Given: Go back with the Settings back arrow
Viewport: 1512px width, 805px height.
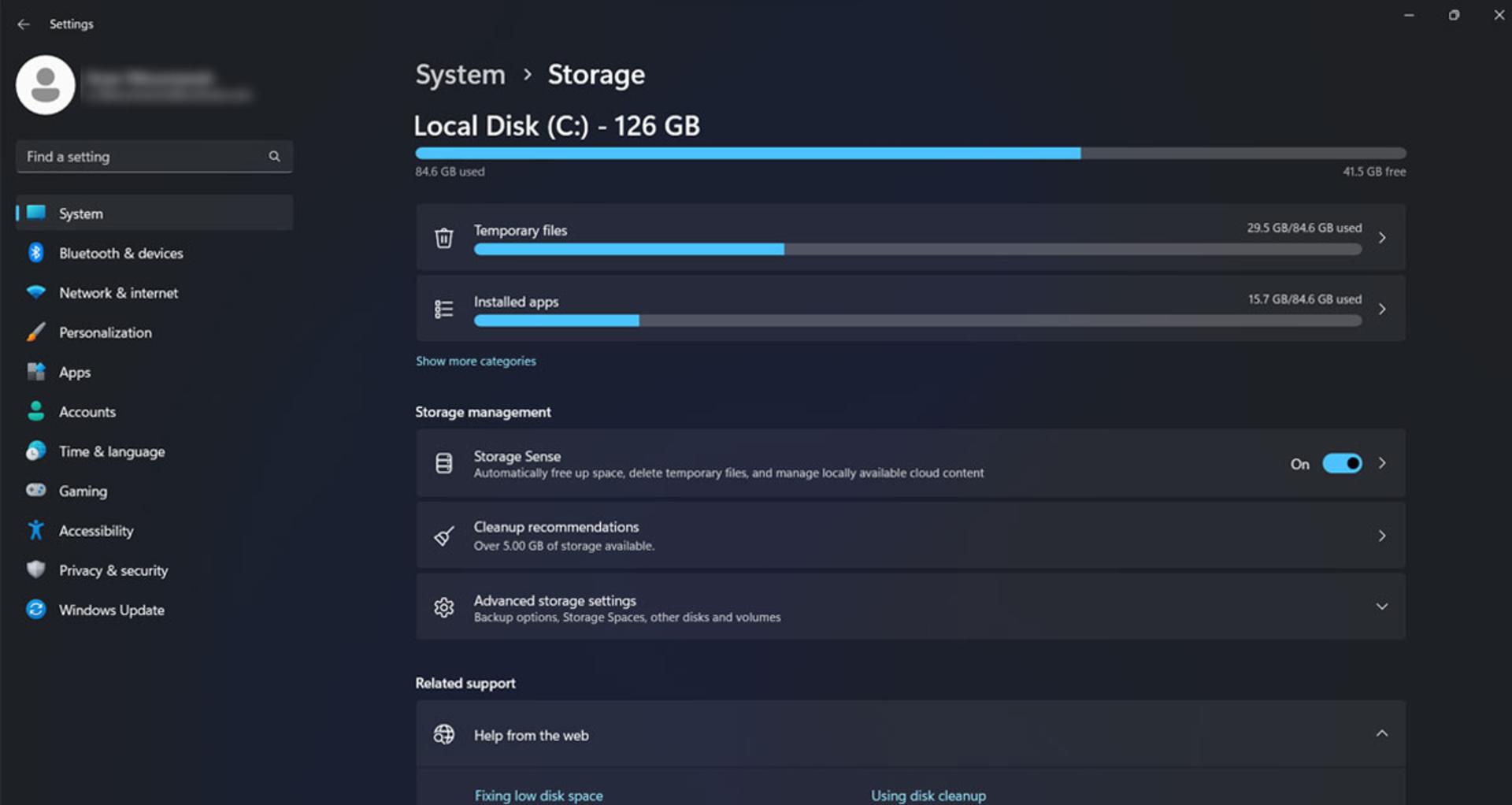Looking at the screenshot, I should point(24,24).
